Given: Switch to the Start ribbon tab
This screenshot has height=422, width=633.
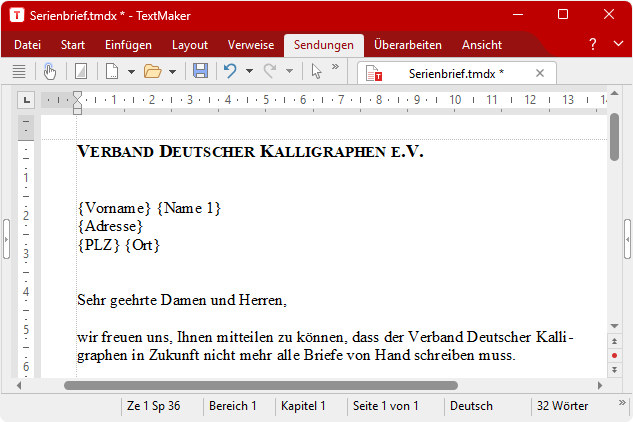Looking at the screenshot, I should click(73, 44).
